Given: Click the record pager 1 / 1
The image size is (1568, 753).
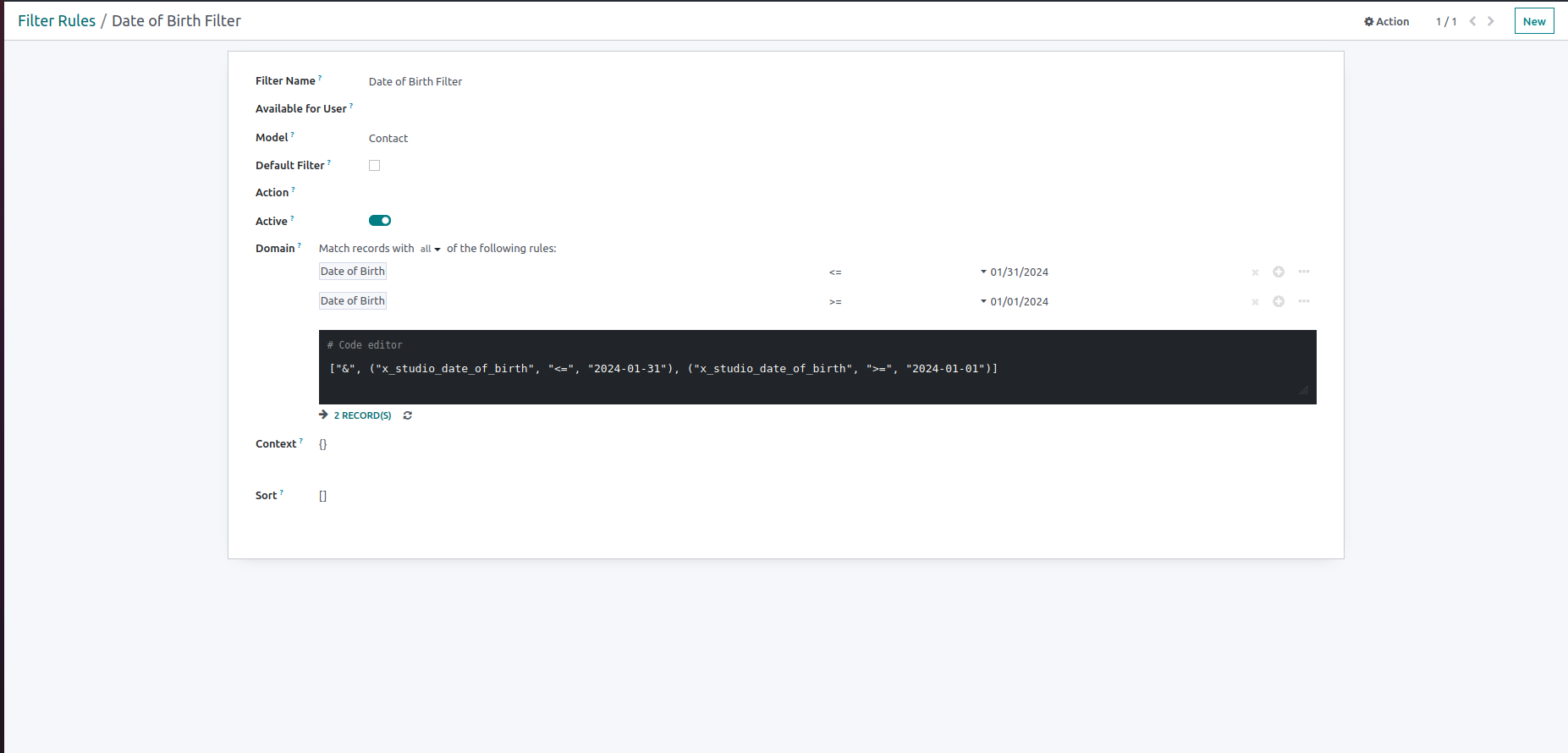Looking at the screenshot, I should pos(1446,21).
